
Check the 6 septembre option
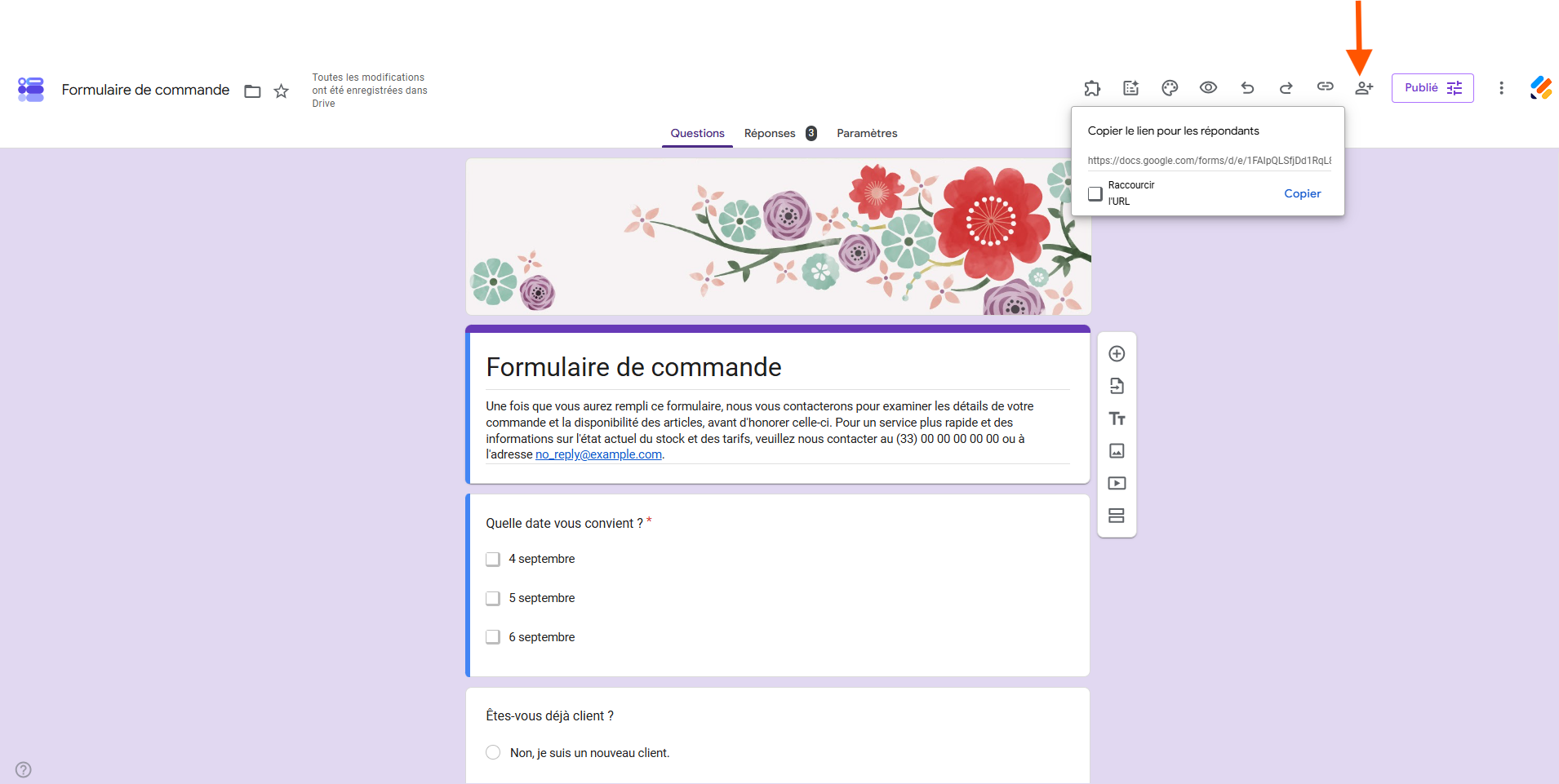[493, 637]
